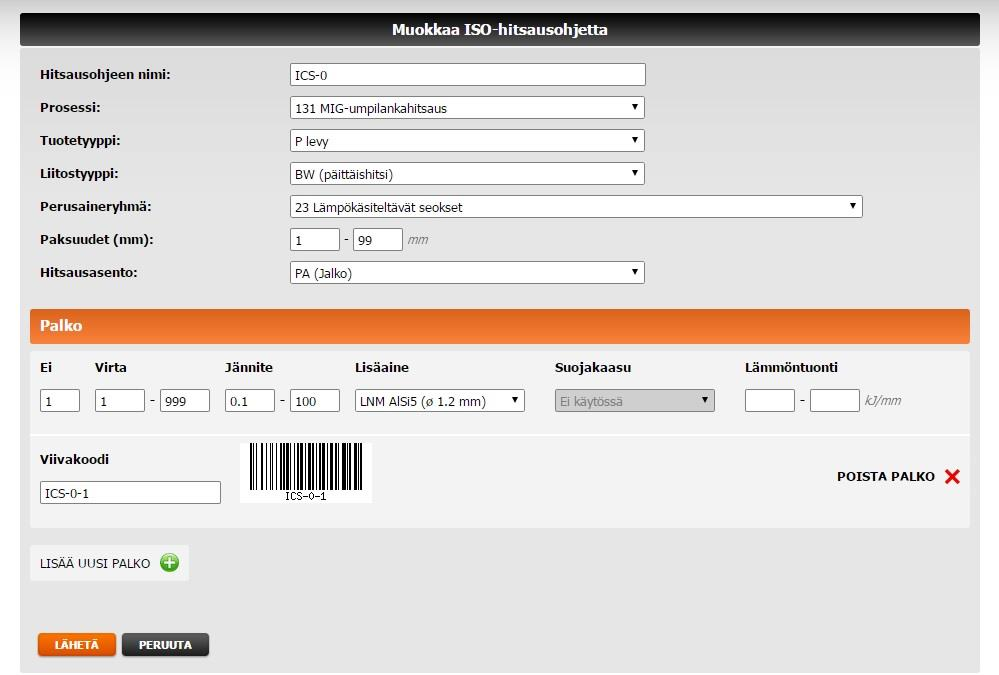
Task: Click the disabled Suojakaasu dropdown
Action: pos(635,401)
